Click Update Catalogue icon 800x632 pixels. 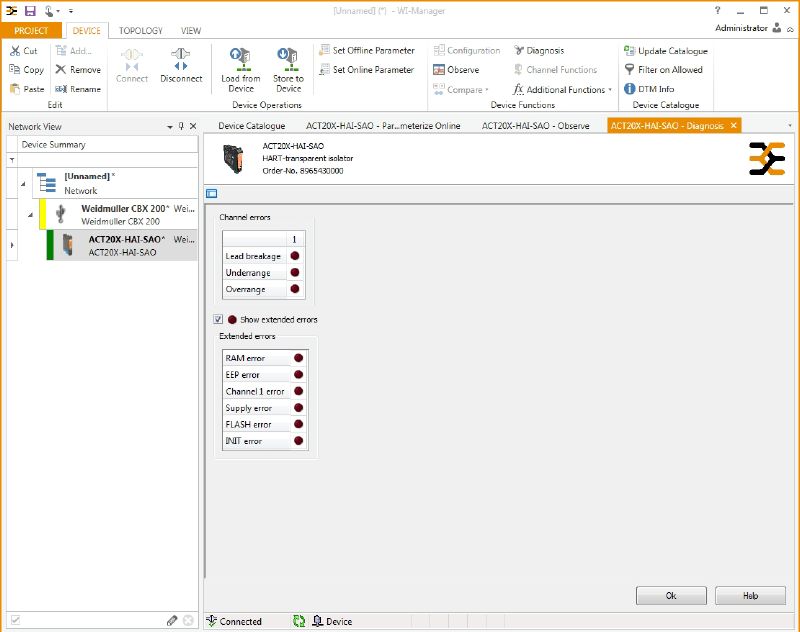[630, 51]
